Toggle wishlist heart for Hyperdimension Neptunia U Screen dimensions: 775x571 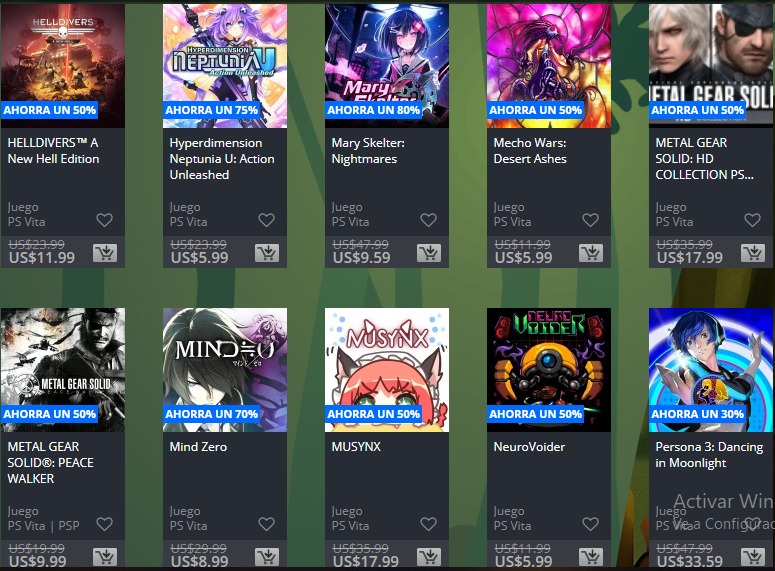(x=266, y=220)
